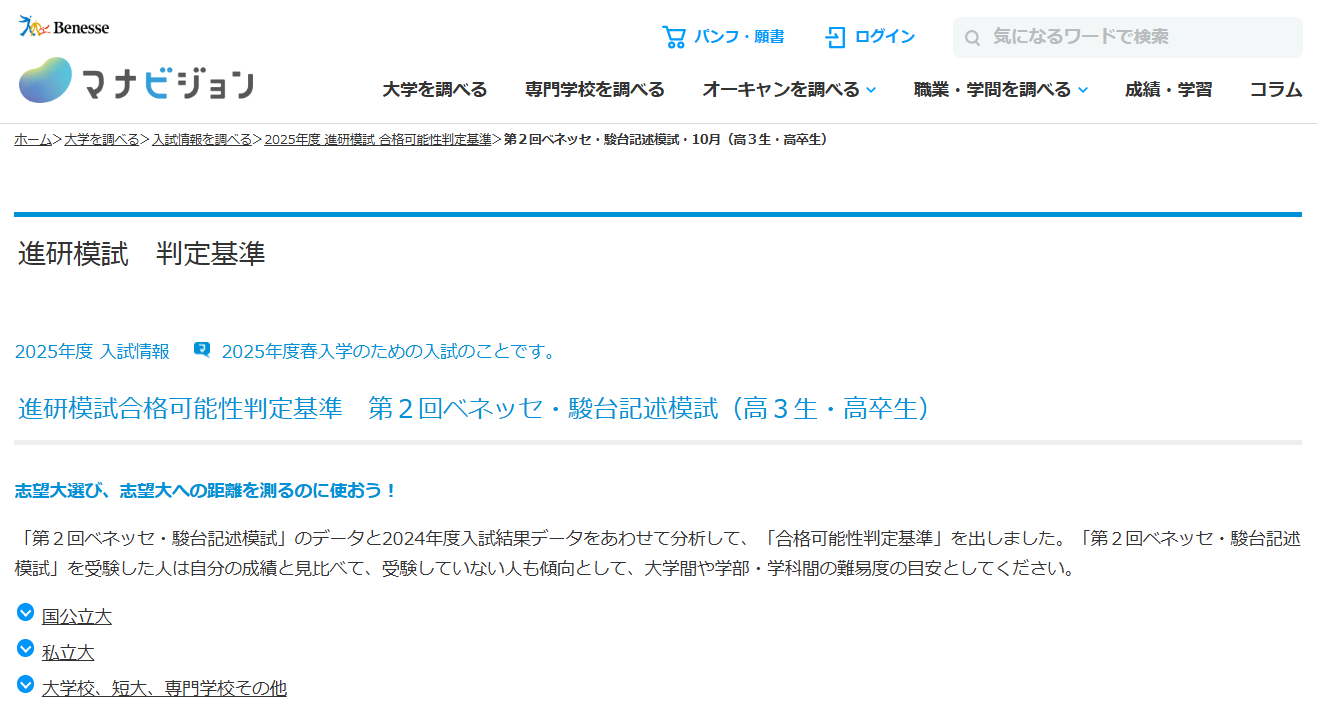Expand the 大学校、短大、専門学校その他 section
Viewport: 1317px width, 717px height.
point(163,688)
